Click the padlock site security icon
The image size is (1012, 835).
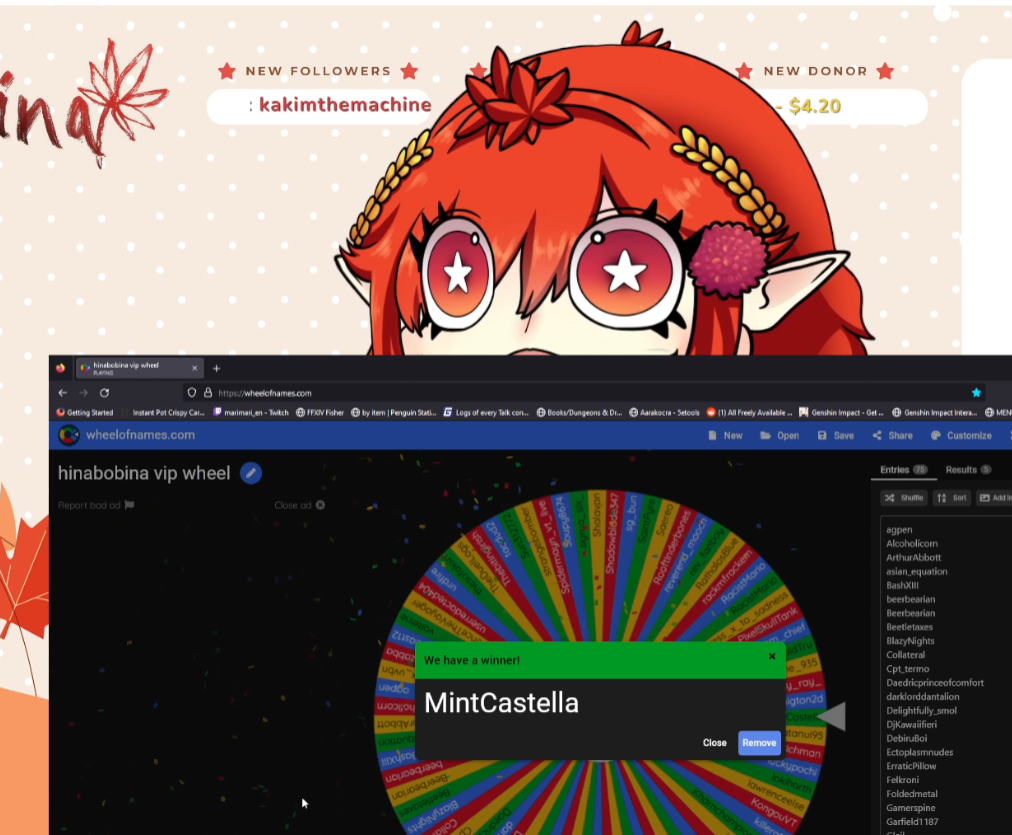(208, 392)
